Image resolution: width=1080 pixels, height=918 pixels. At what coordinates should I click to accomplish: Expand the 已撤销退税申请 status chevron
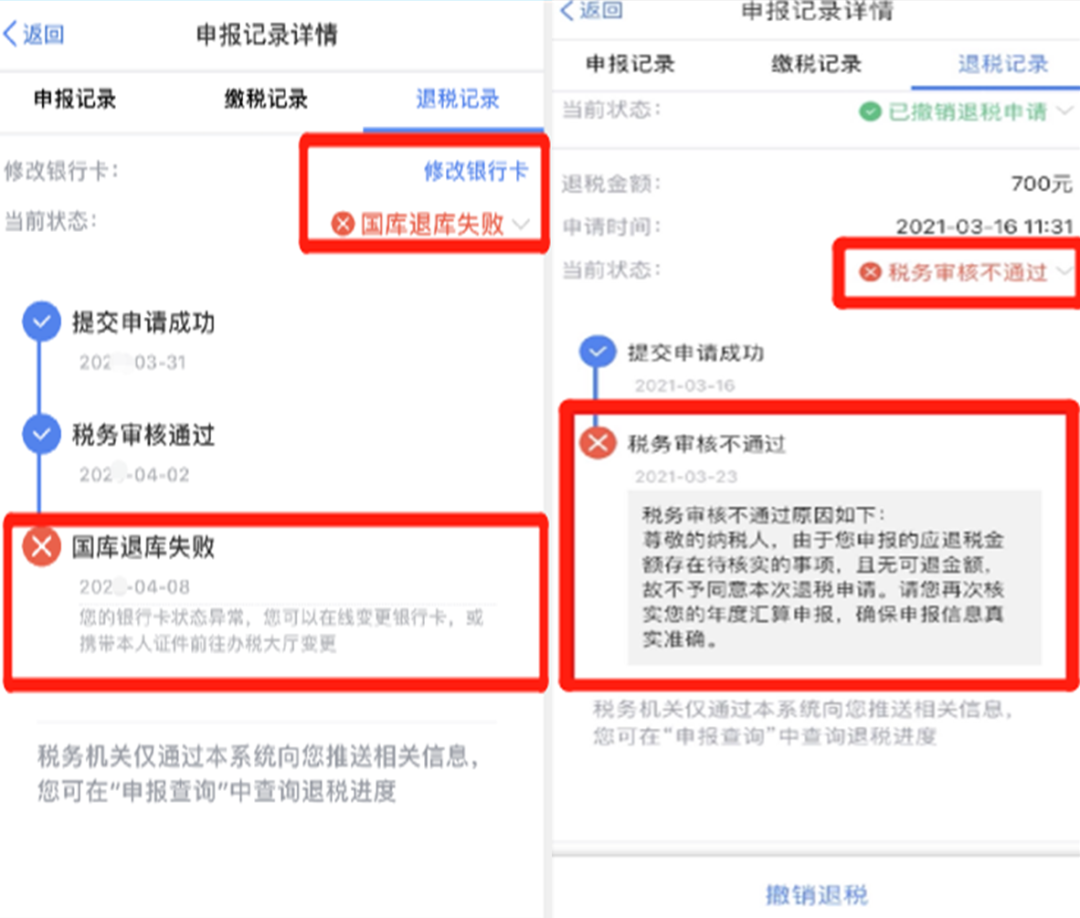click(x=1065, y=110)
